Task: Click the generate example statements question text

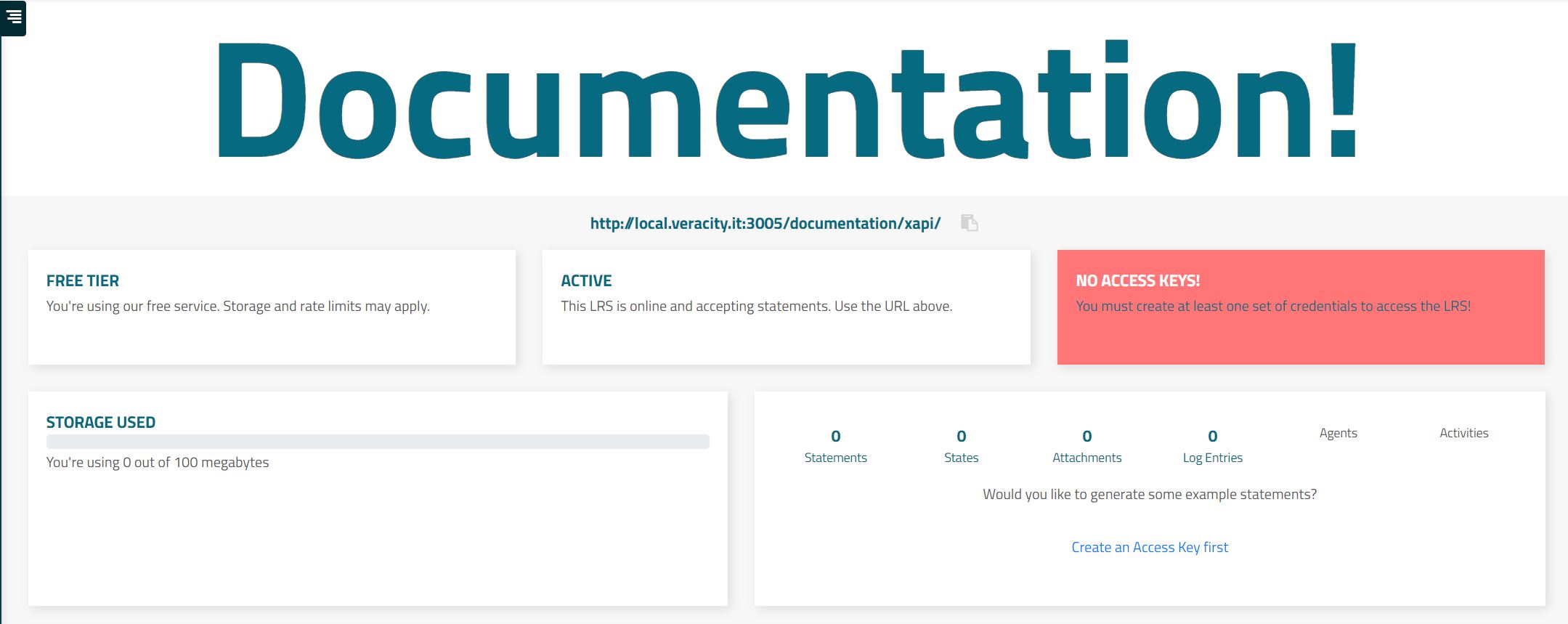Action: tap(1149, 494)
